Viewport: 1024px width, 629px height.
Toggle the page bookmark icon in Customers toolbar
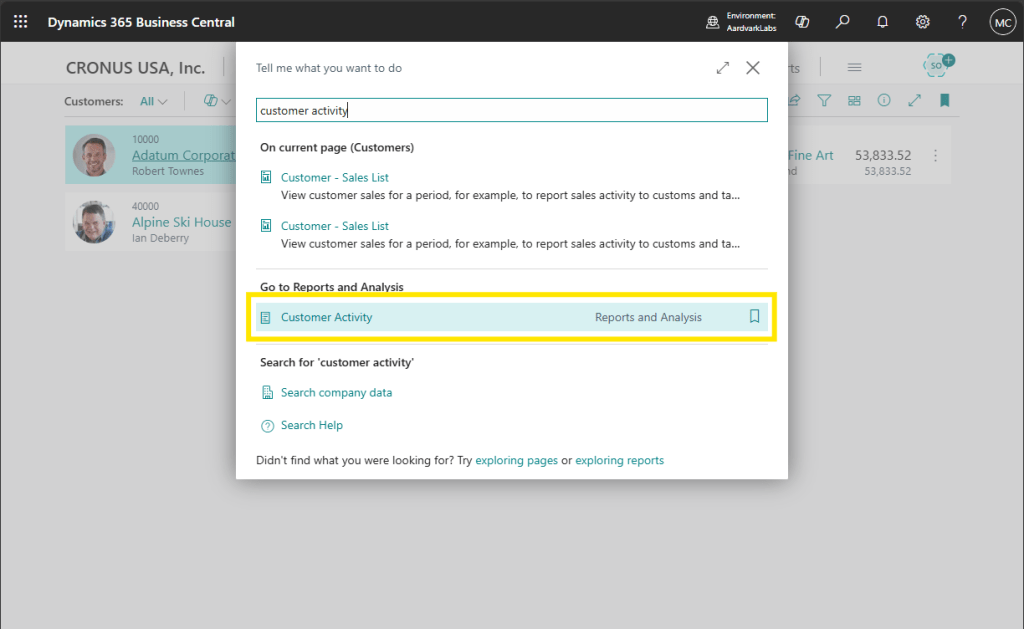pyautogui.click(x=944, y=101)
